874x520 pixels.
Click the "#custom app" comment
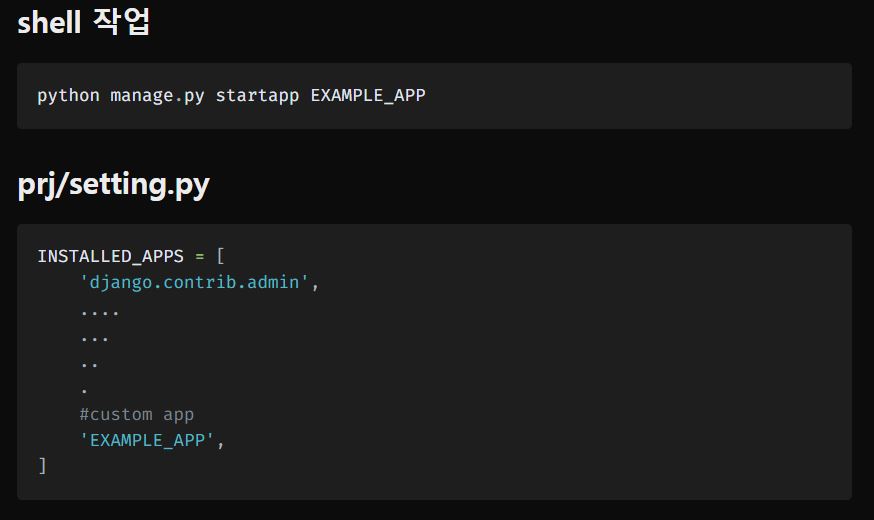[x=137, y=414]
